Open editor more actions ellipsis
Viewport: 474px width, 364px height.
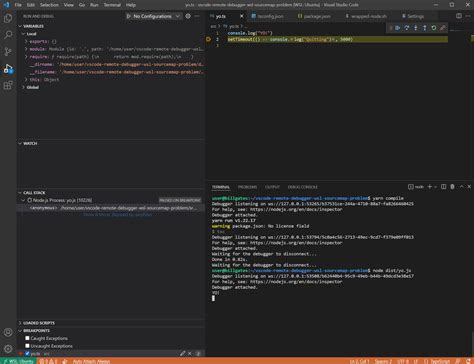pos(468,16)
